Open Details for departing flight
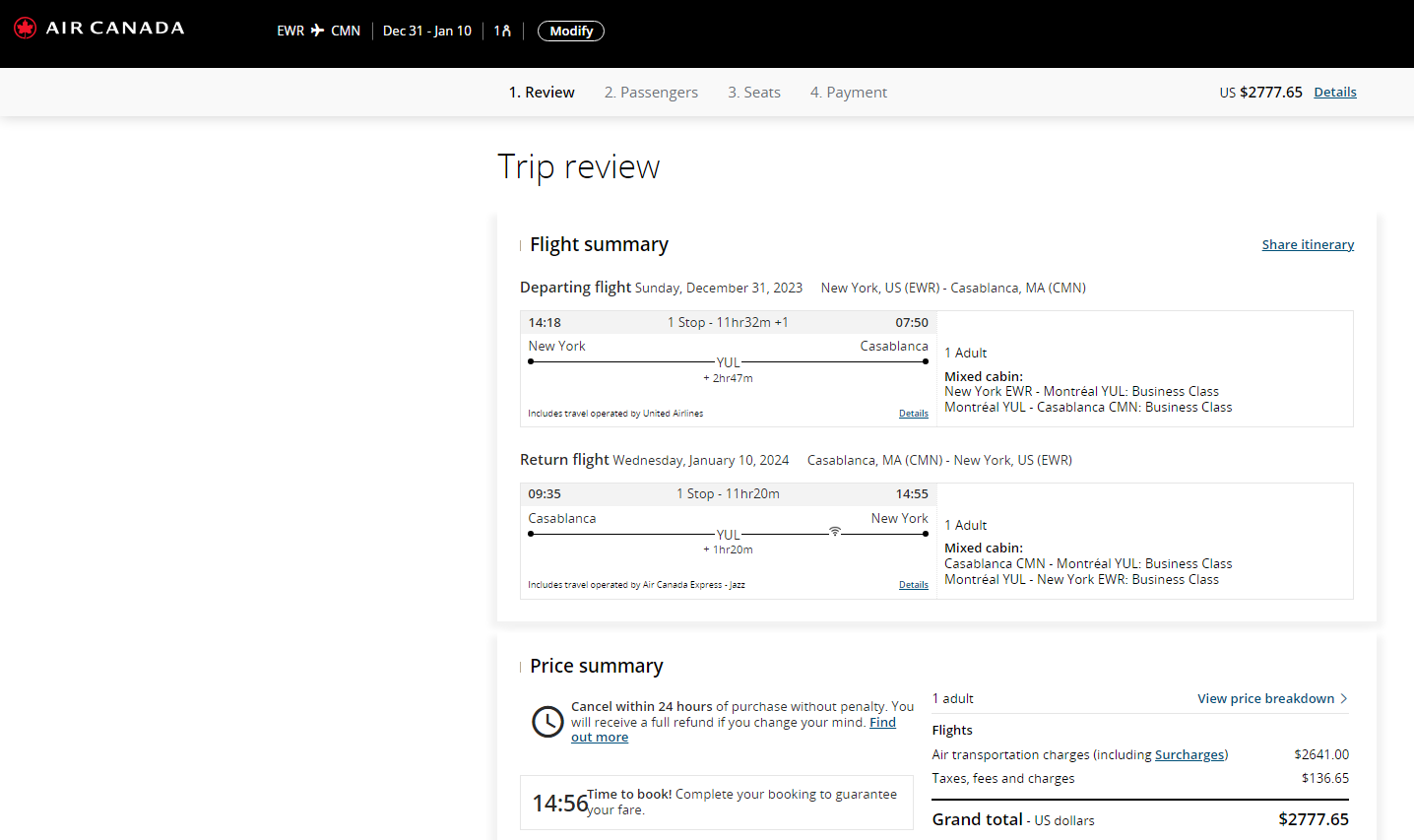Image resolution: width=1414 pixels, height=840 pixels. point(914,414)
